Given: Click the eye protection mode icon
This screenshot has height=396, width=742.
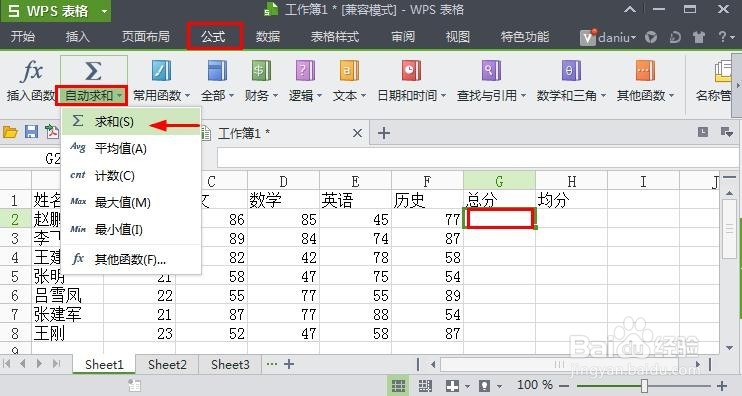Looking at the screenshot, I should (485, 386).
